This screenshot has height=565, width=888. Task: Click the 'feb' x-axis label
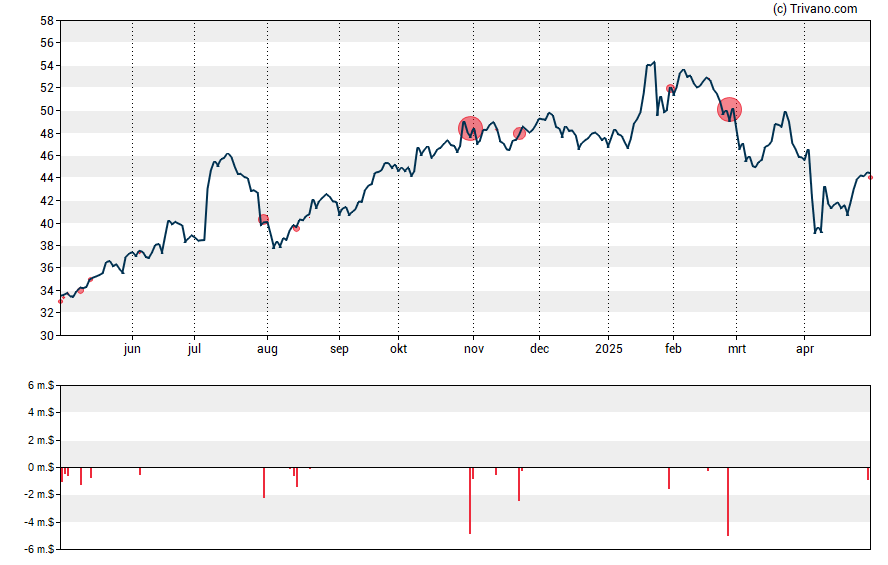[x=673, y=349]
